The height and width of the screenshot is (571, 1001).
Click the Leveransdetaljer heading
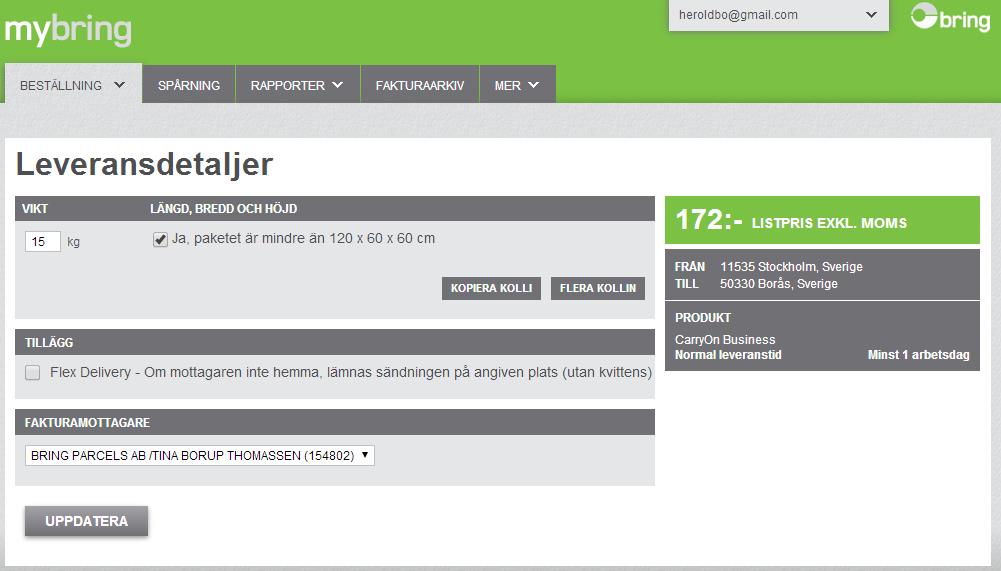click(144, 165)
